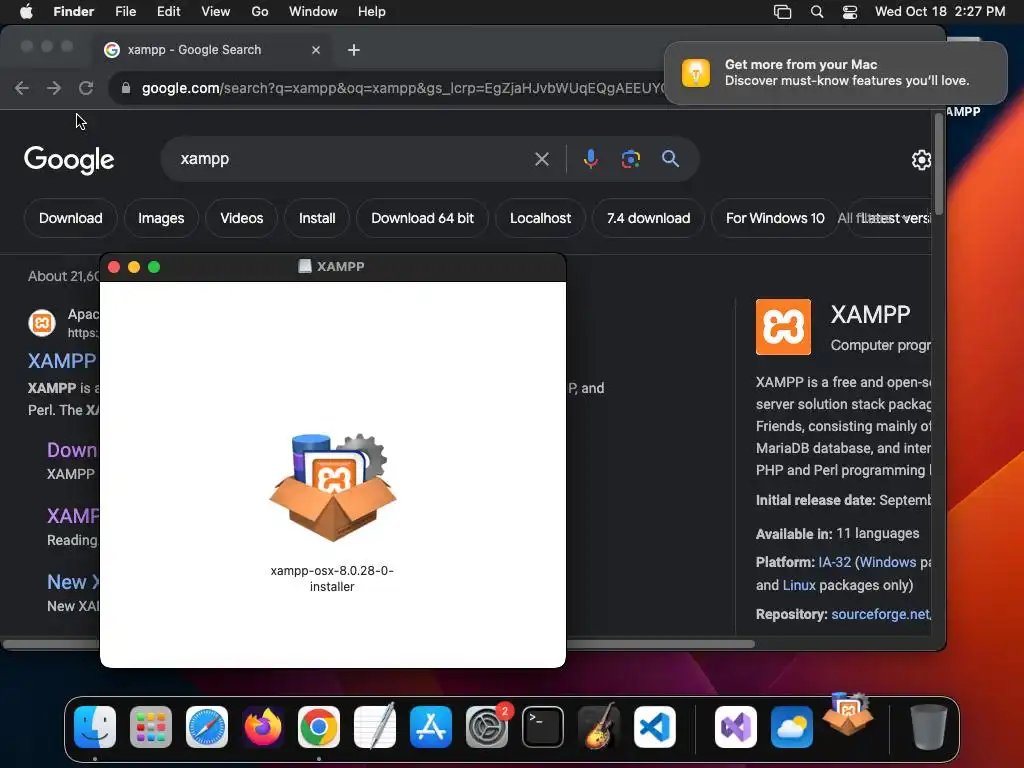
Task: Switch to Videos results
Action: (242, 218)
